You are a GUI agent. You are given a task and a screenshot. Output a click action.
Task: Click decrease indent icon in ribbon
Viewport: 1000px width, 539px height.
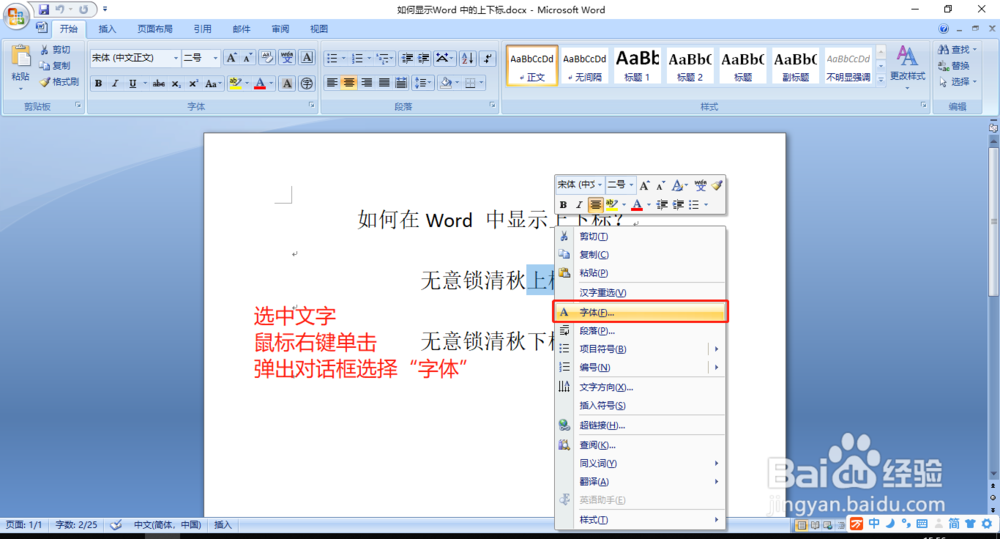pyautogui.click(x=407, y=58)
